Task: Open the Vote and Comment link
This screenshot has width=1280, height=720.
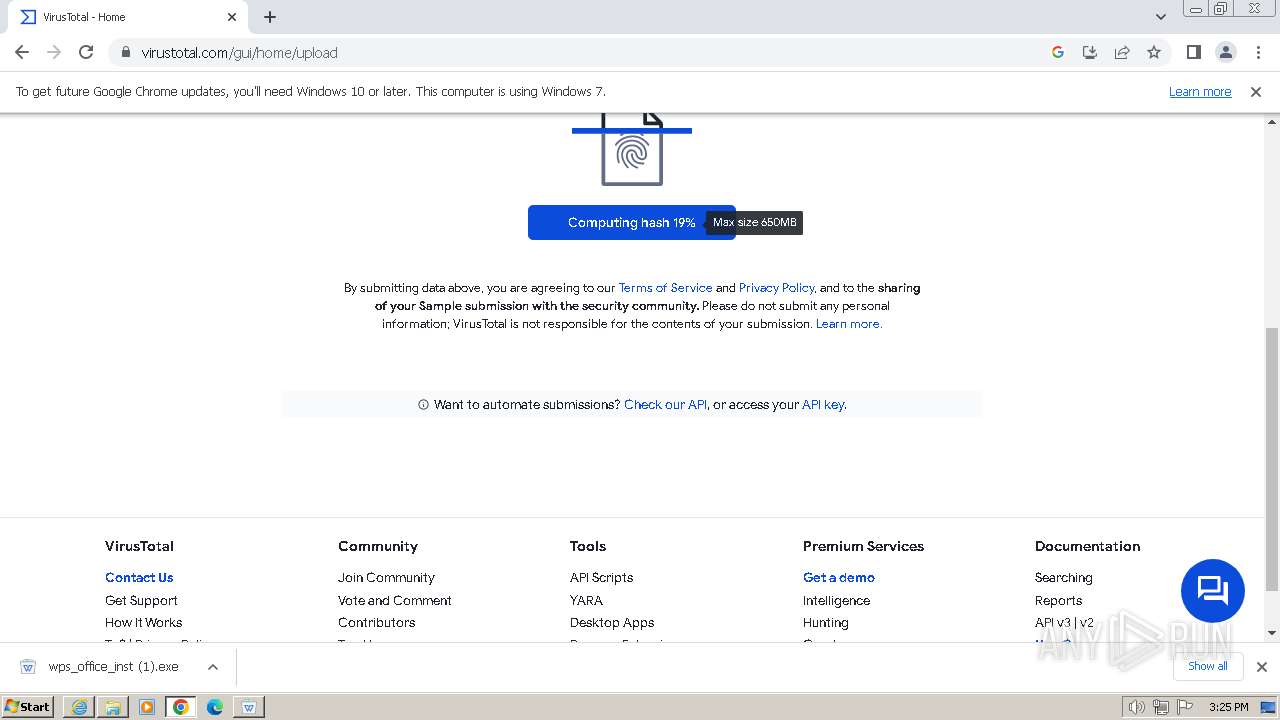Action: click(395, 600)
